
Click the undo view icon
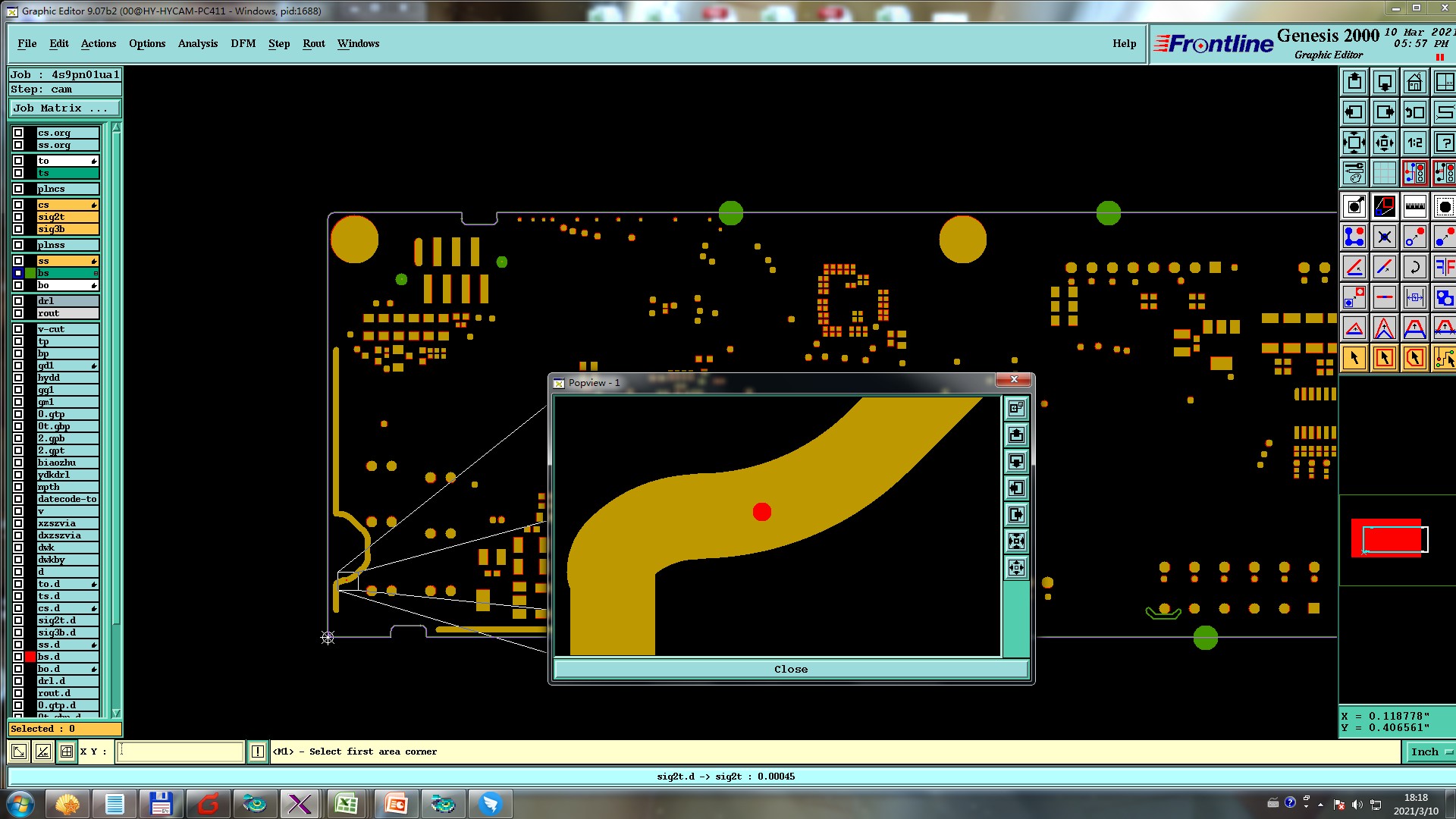click(1414, 112)
